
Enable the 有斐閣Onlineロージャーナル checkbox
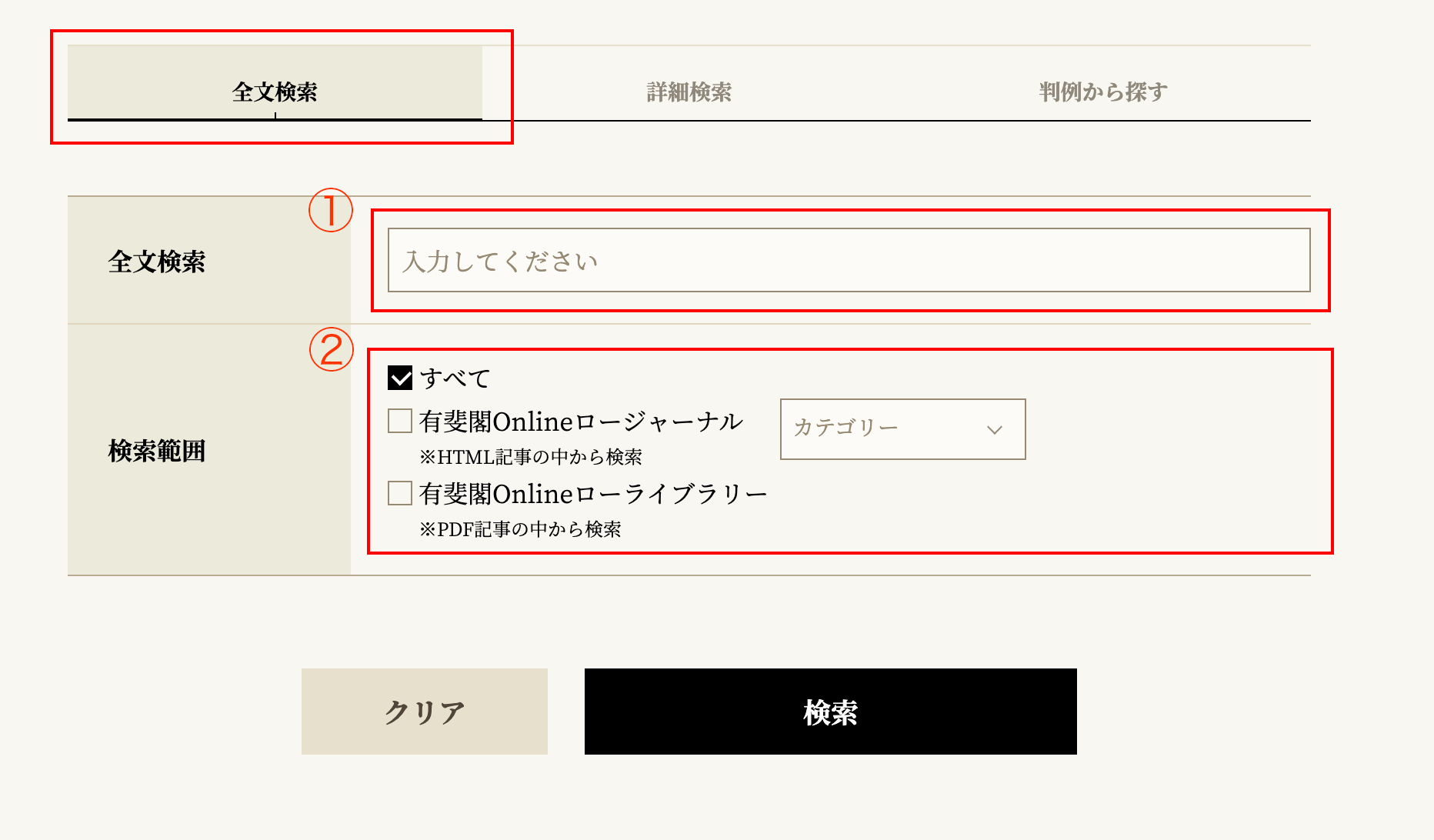[400, 422]
